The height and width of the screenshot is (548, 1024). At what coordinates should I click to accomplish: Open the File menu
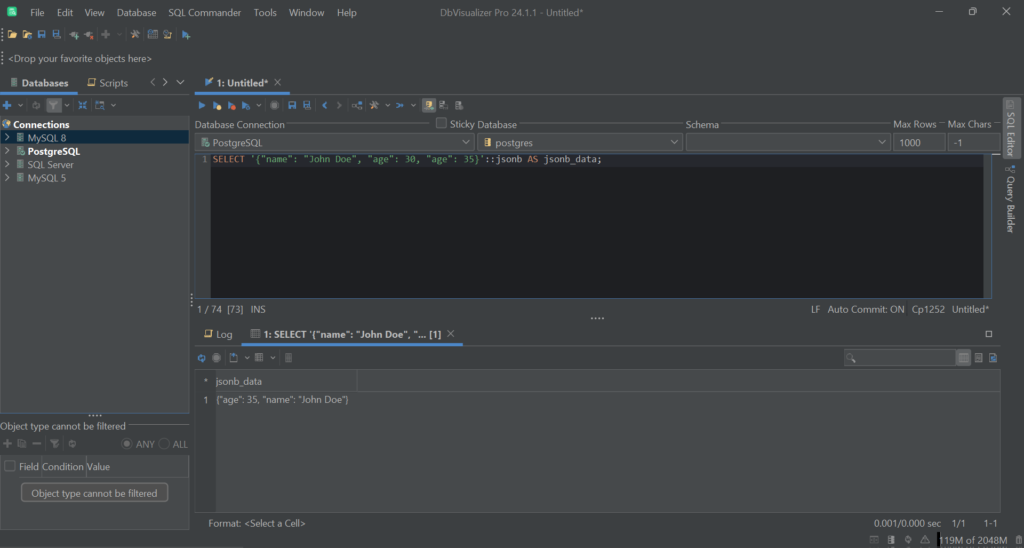[37, 12]
